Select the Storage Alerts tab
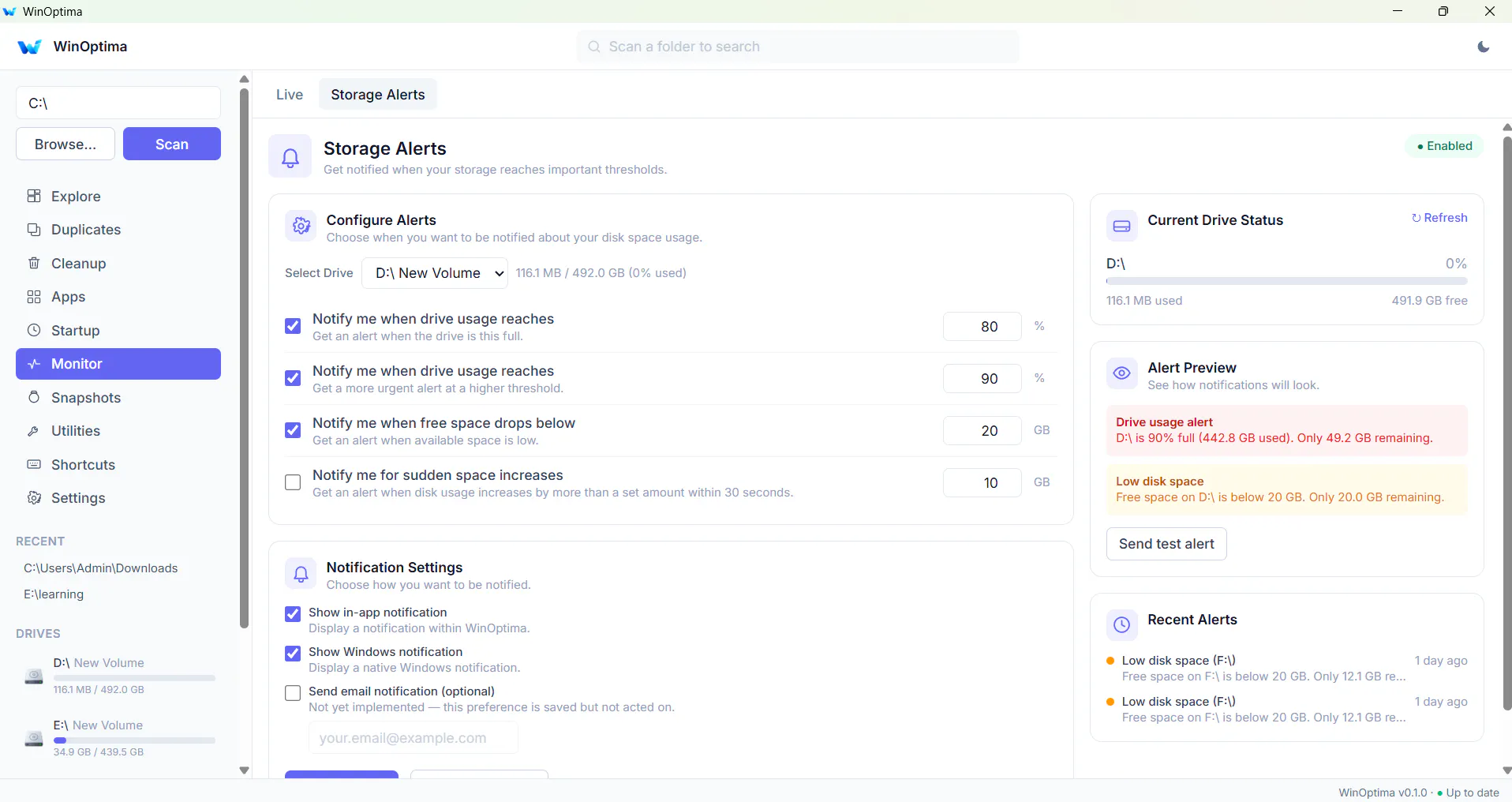Viewport: 1512px width, 802px height. click(x=378, y=95)
